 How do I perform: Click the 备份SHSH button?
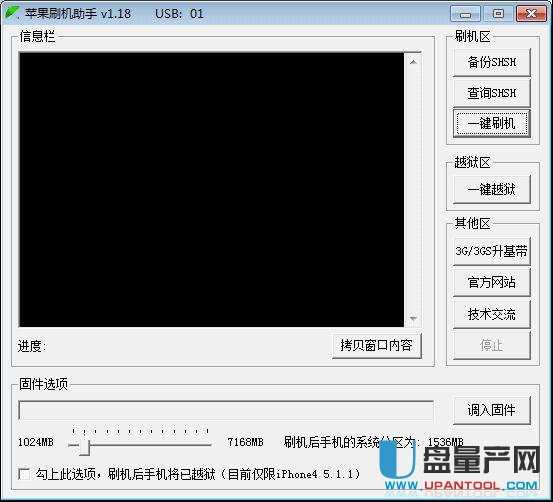[492, 62]
